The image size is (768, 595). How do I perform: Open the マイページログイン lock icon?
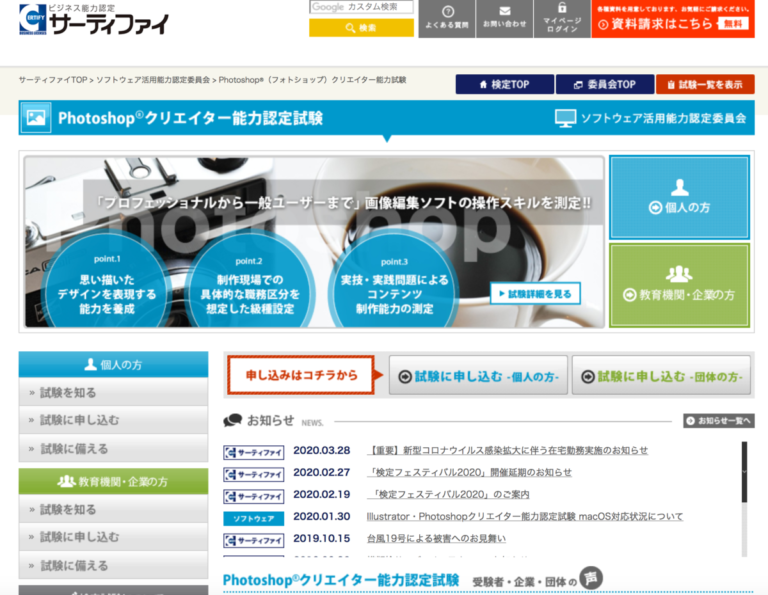562,18
